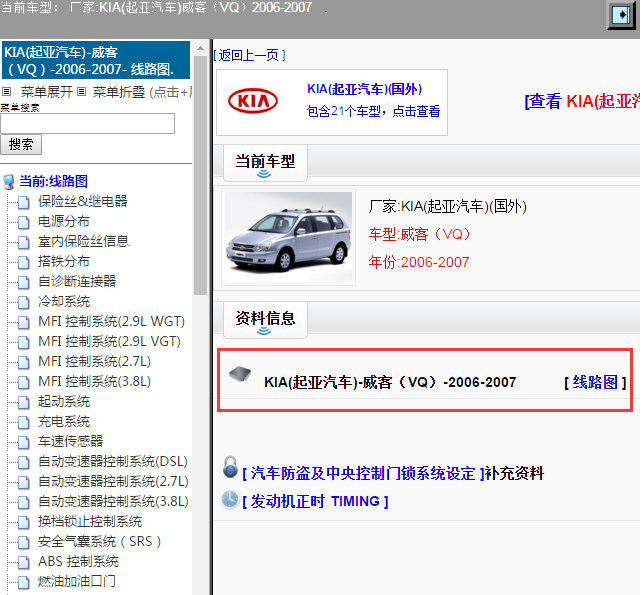Click the page icon for 室内保险丝信息

tap(24, 242)
